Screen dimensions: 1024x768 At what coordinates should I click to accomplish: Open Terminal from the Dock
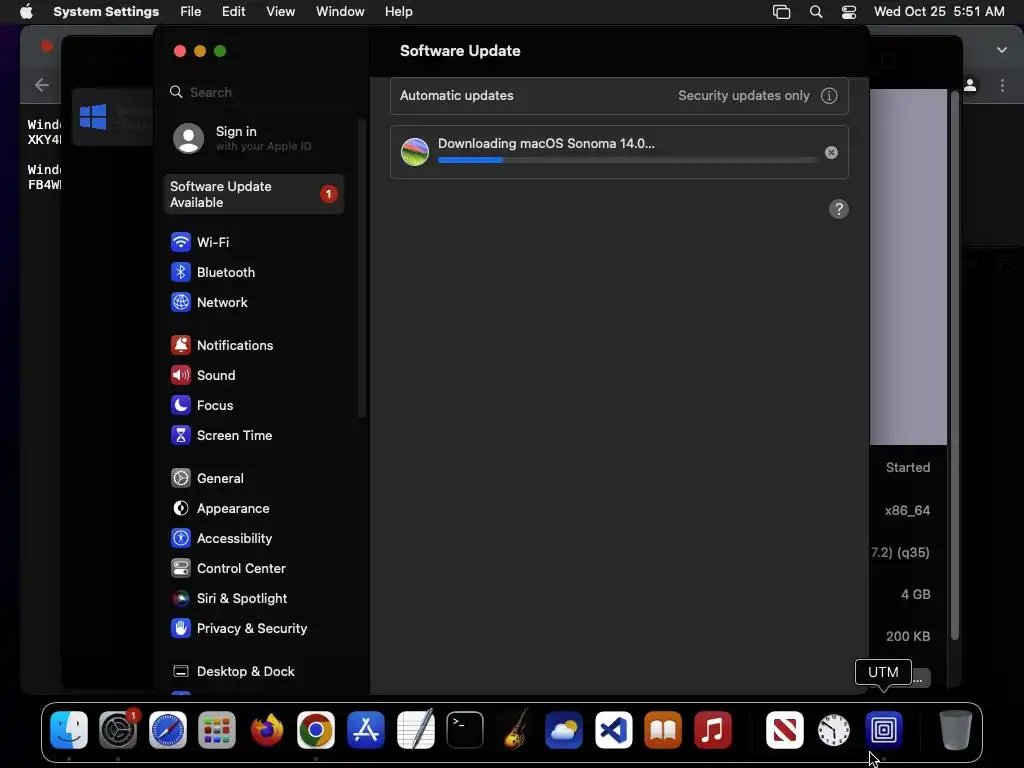pyautogui.click(x=465, y=730)
